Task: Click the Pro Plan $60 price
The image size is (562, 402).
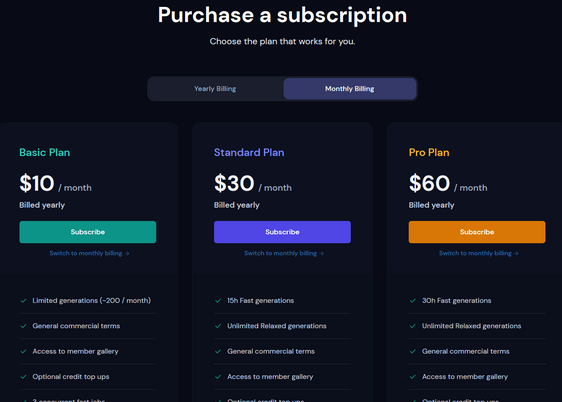Action: [429, 183]
